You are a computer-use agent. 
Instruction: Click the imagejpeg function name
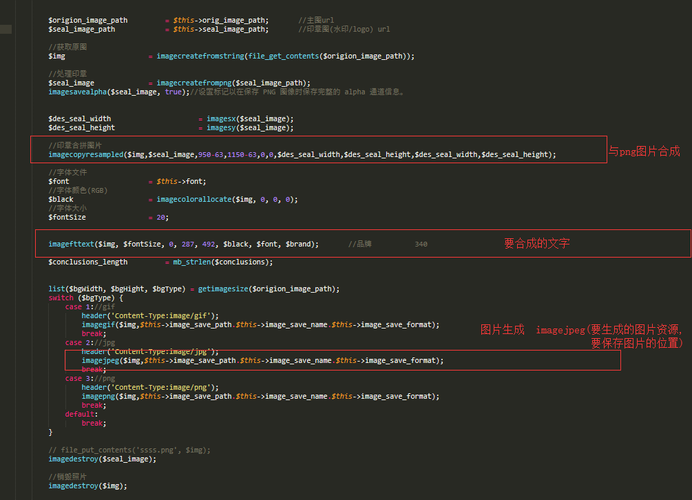[100, 361]
